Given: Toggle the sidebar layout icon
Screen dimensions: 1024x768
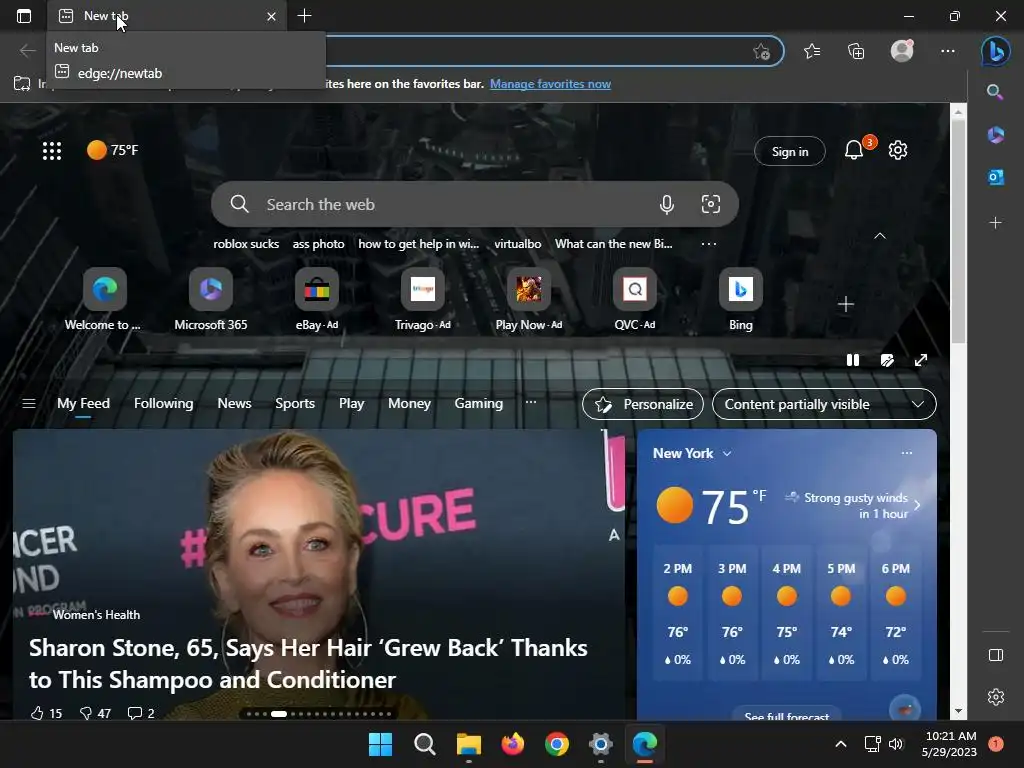Looking at the screenshot, I should tap(995, 655).
